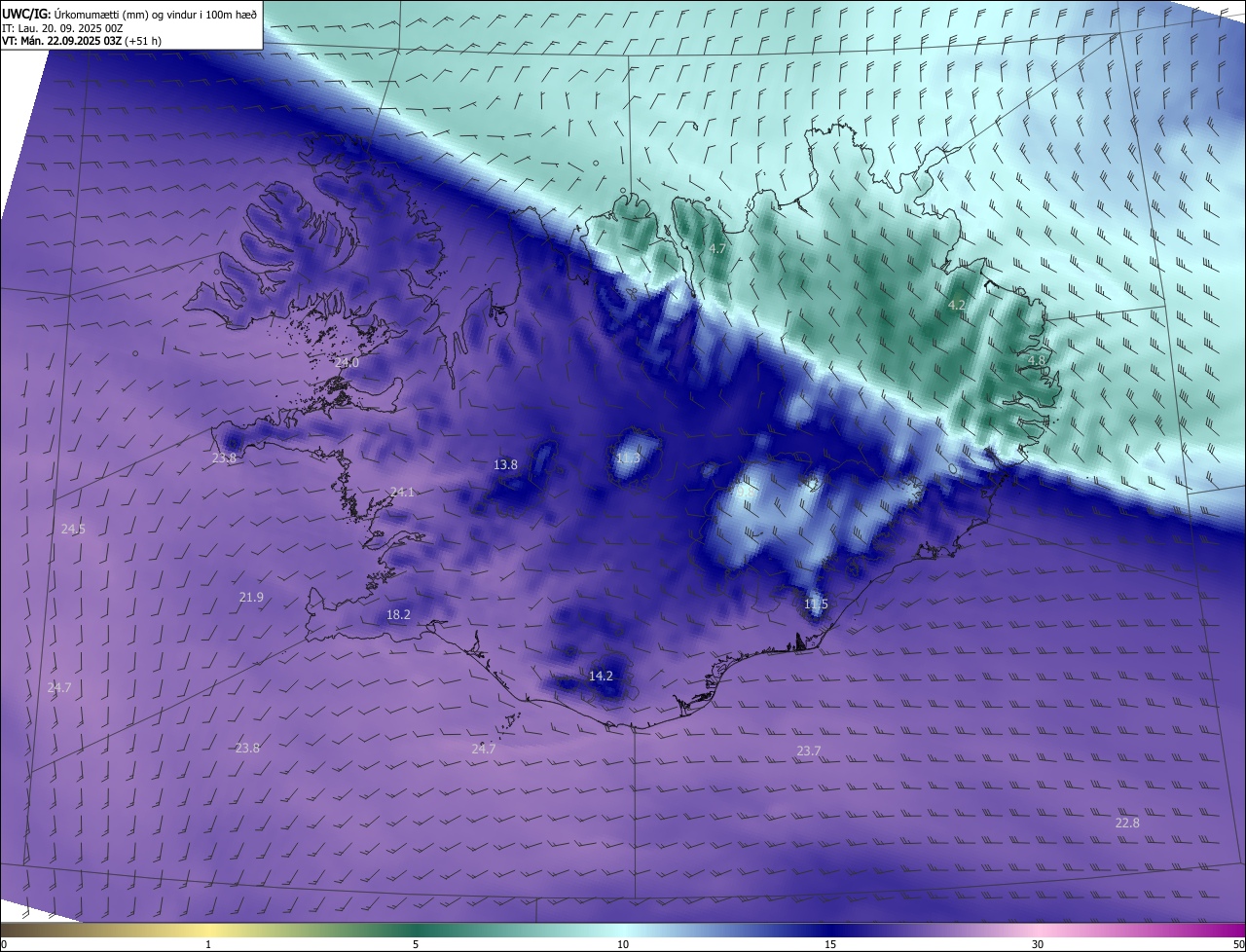Click the 18.2 value on the map
Viewport: 1246px width, 952px height.
[x=398, y=614]
